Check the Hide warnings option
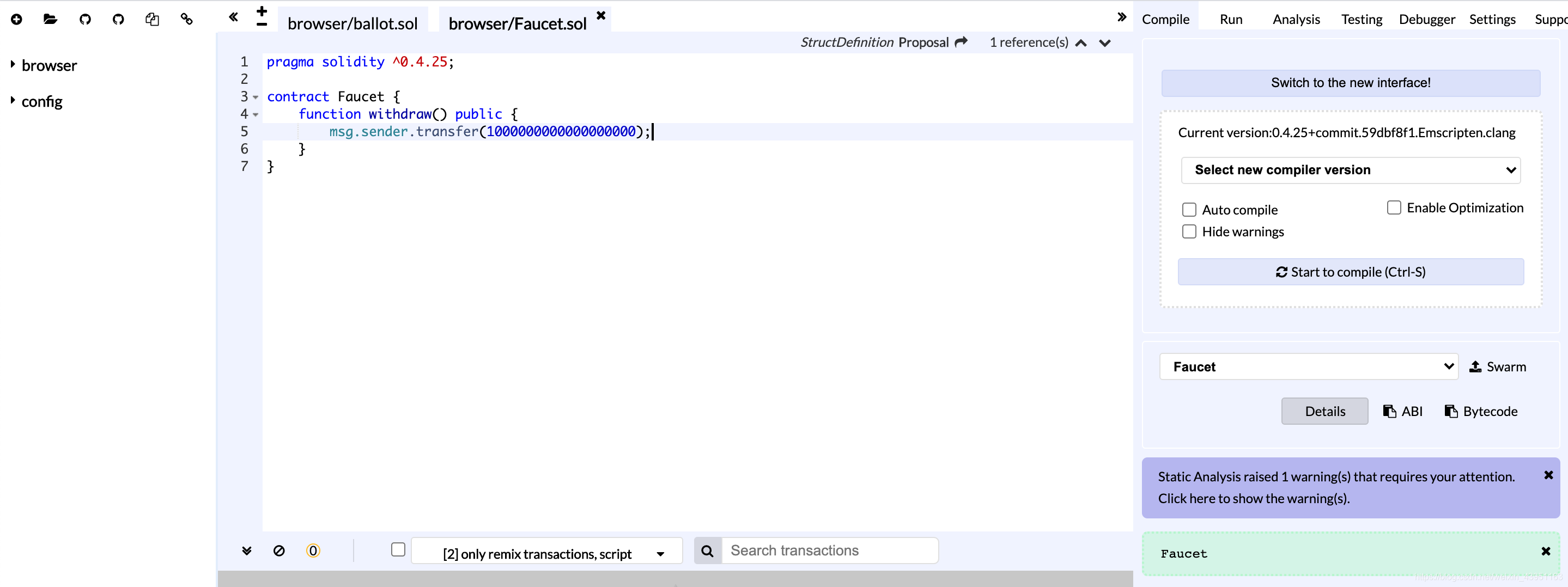 [x=1189, y=232]
